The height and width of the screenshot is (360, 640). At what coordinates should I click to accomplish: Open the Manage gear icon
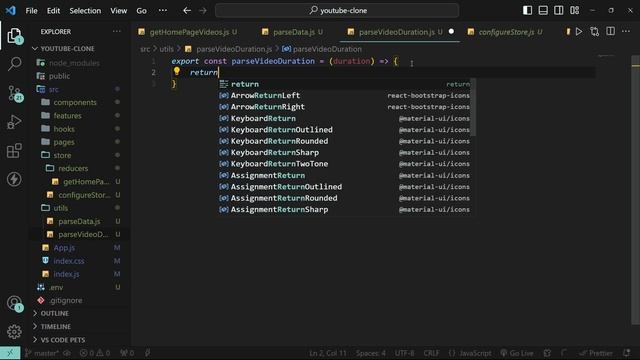click(14, 331)
